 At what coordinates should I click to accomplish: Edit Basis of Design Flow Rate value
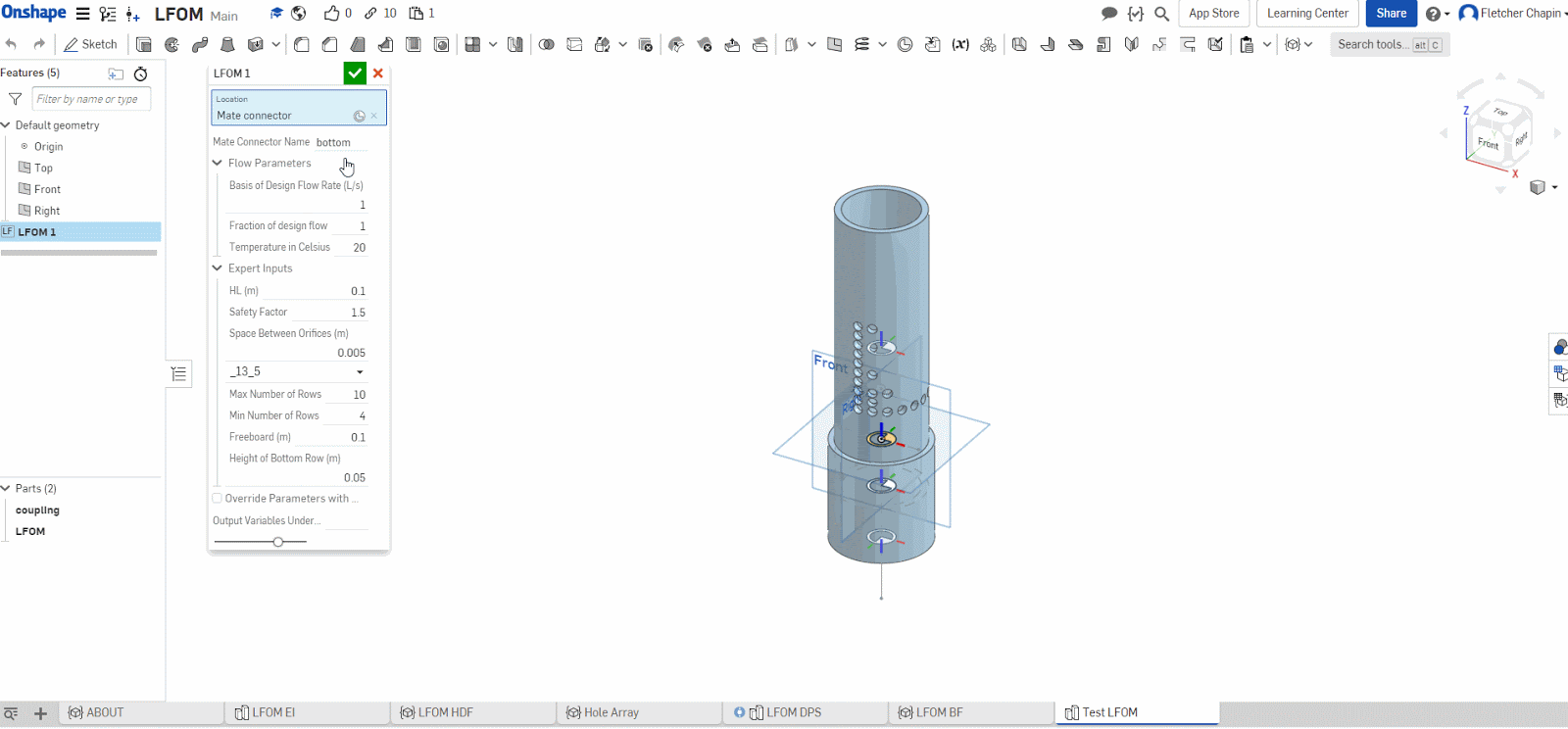click(x=297, y=205)
